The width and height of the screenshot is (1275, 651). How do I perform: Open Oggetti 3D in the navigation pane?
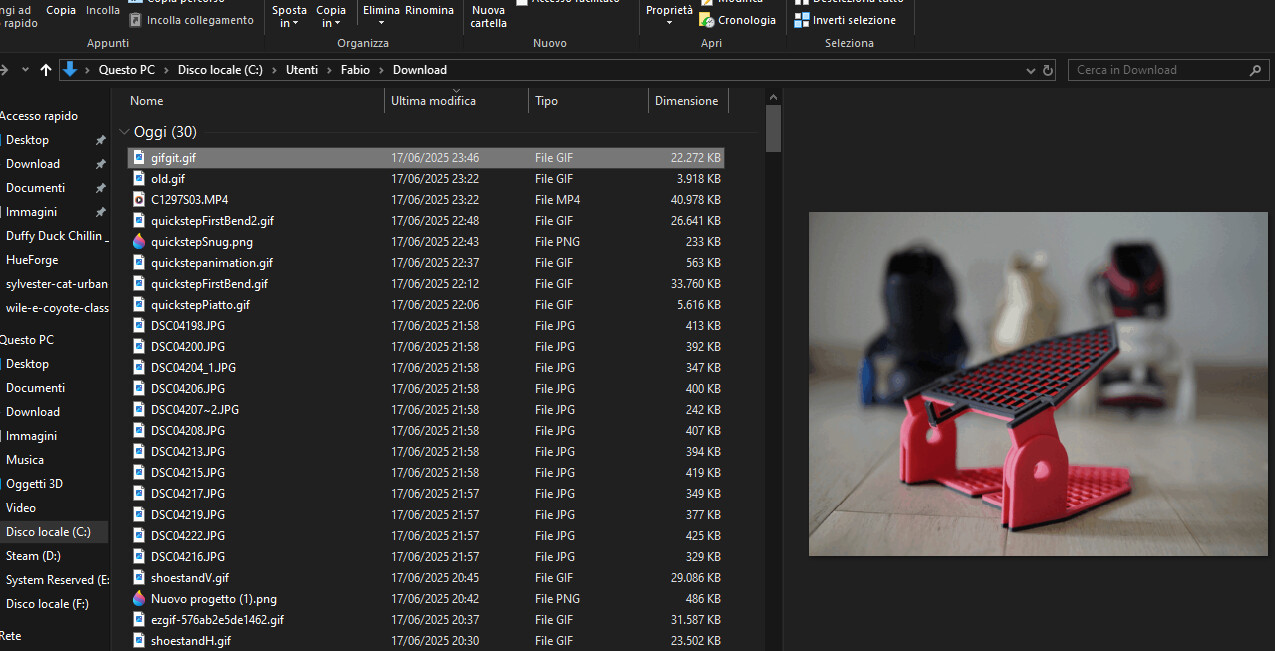coord(34,484)
